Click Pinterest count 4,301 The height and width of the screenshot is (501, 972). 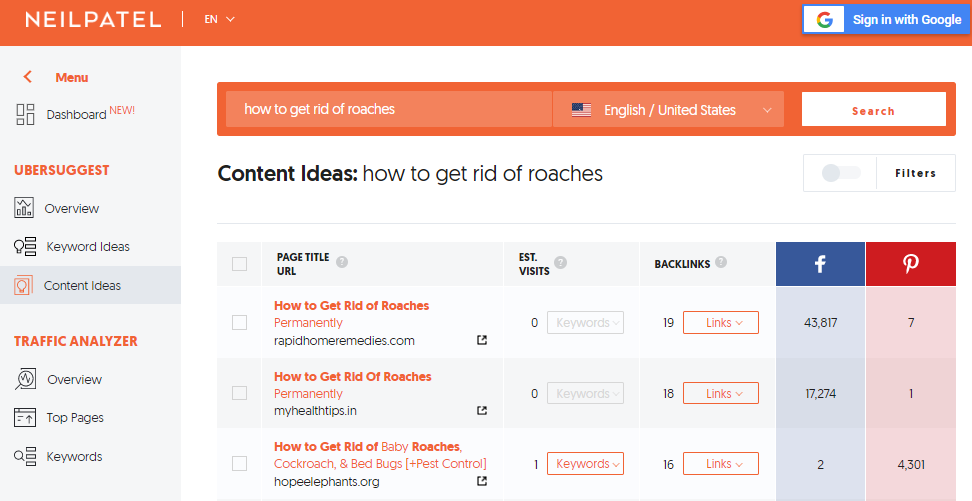point(911,464)
